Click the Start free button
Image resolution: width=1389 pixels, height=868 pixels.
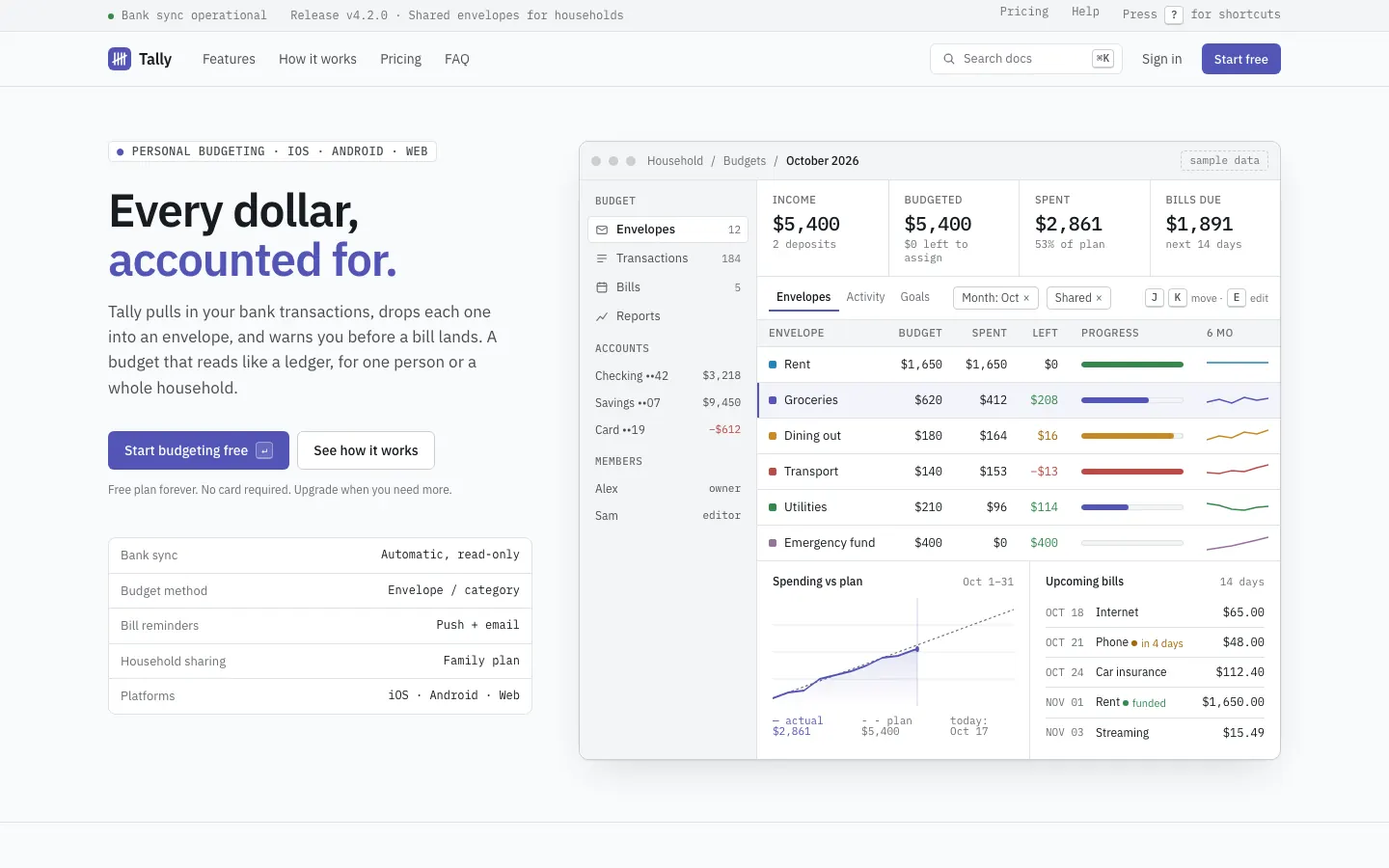tap(1241, 59)
